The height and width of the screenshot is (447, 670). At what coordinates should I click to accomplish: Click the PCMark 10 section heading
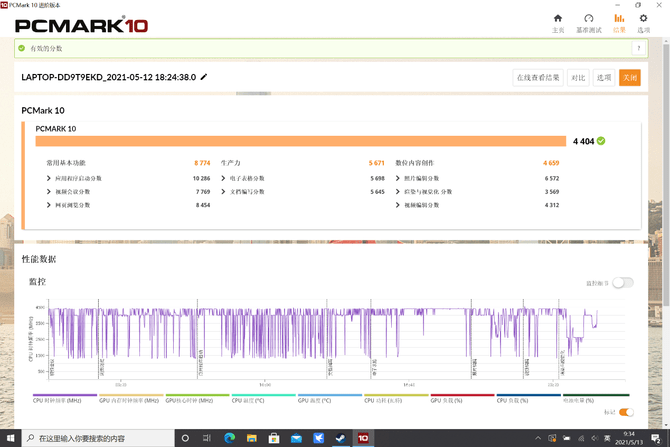pyautogui.click(x=43, y=110)
